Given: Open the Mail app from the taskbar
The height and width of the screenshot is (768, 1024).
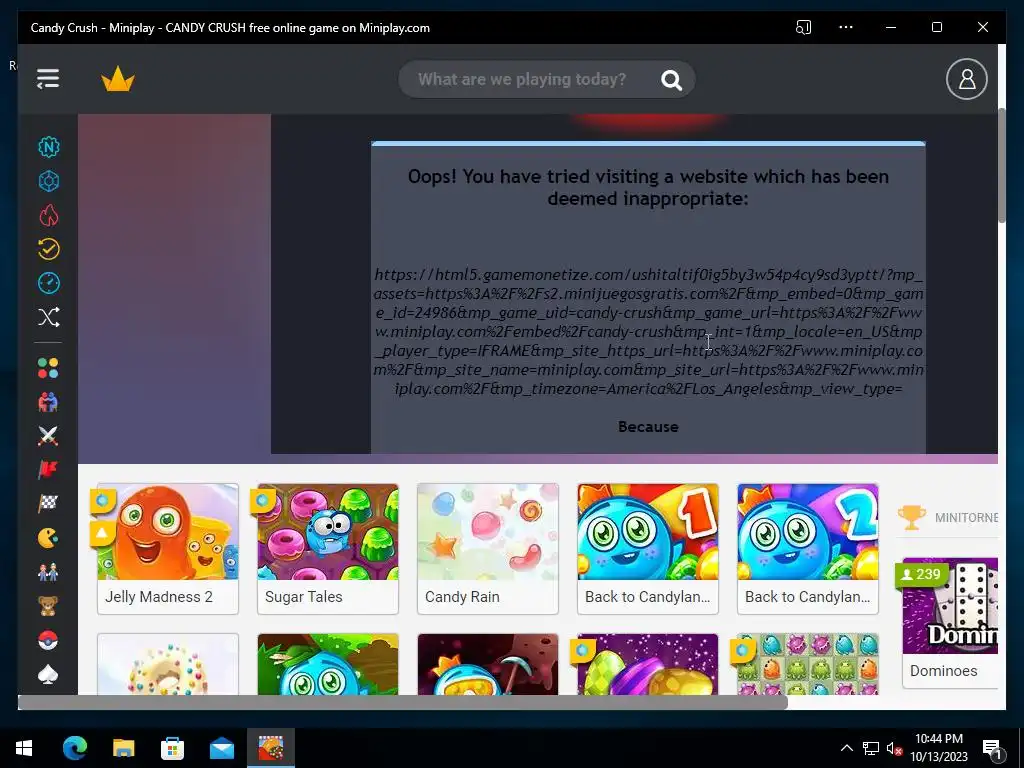Looking at the screenshot, I should coord(221,748).
